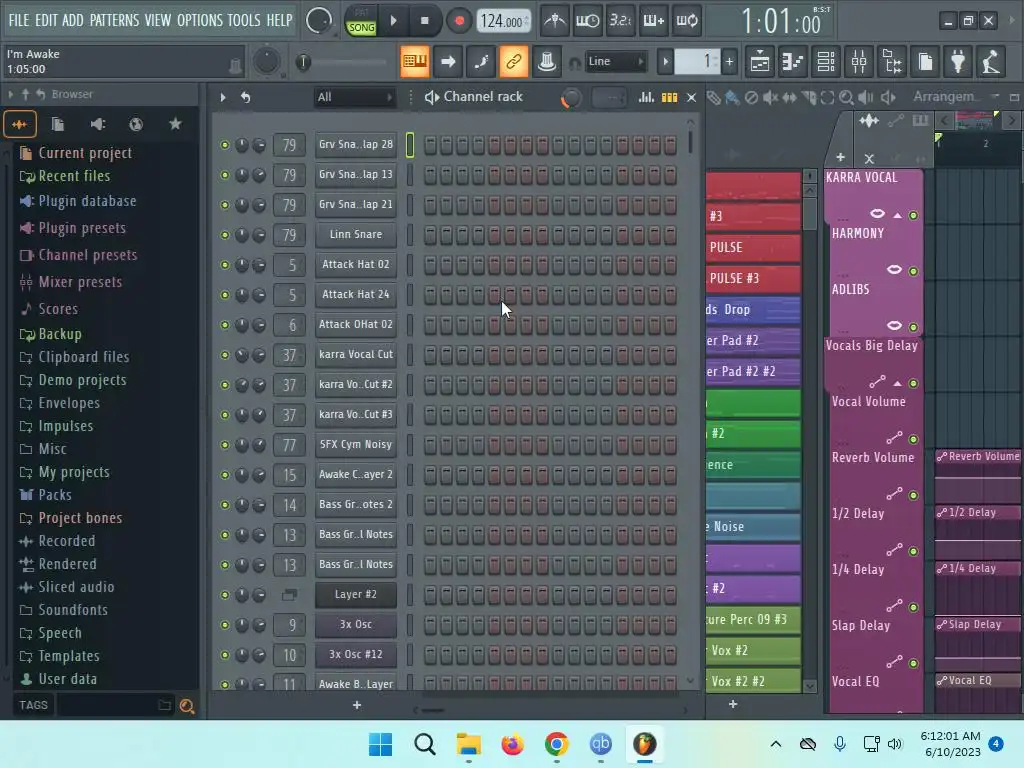The width and height of the screenshot is (1024, 768).
Task: Mute the karra Vocal Cut channel
Action: point(225,355)
